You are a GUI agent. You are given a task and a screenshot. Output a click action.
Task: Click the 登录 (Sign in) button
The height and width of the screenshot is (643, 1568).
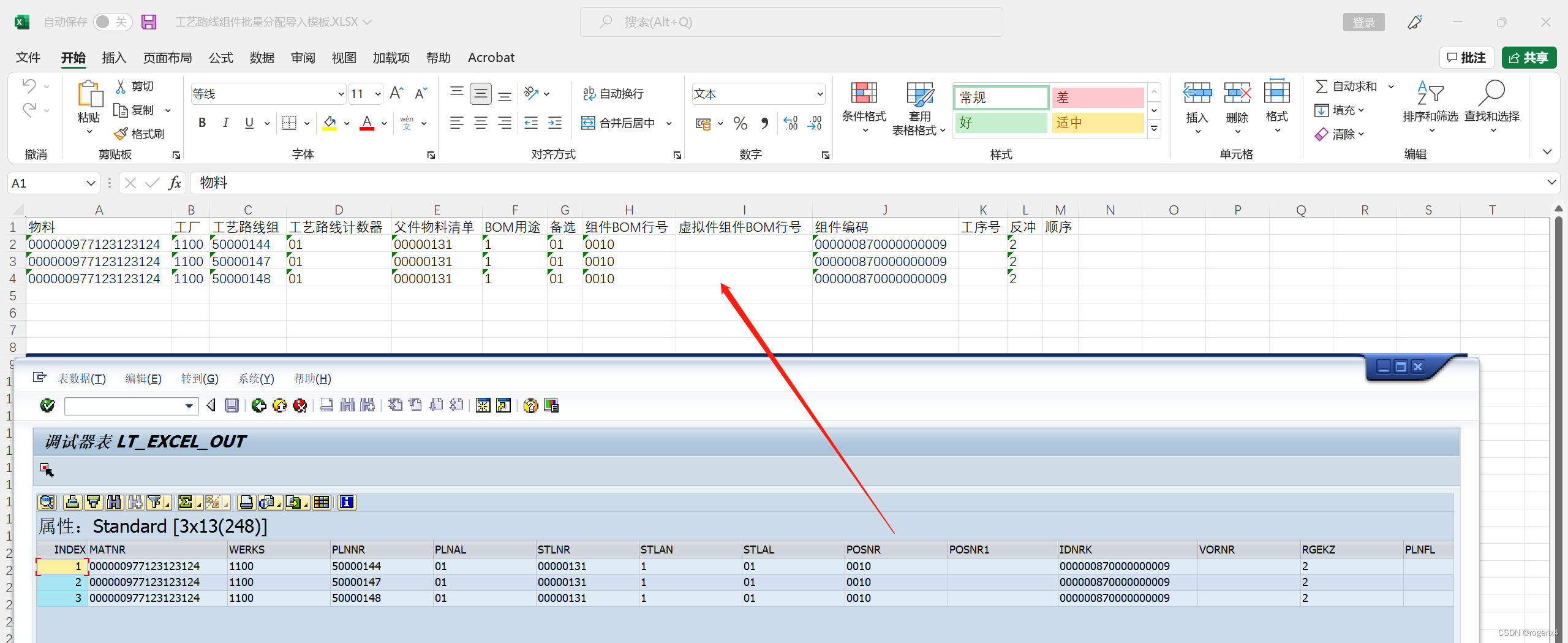(1363, 22)
